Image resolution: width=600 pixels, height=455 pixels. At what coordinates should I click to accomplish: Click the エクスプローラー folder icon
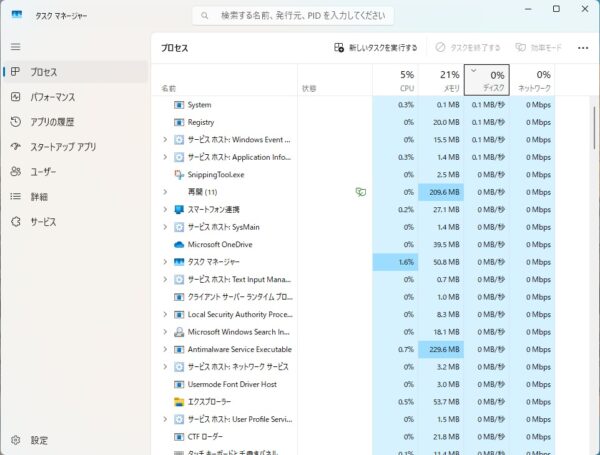[179, 402]
